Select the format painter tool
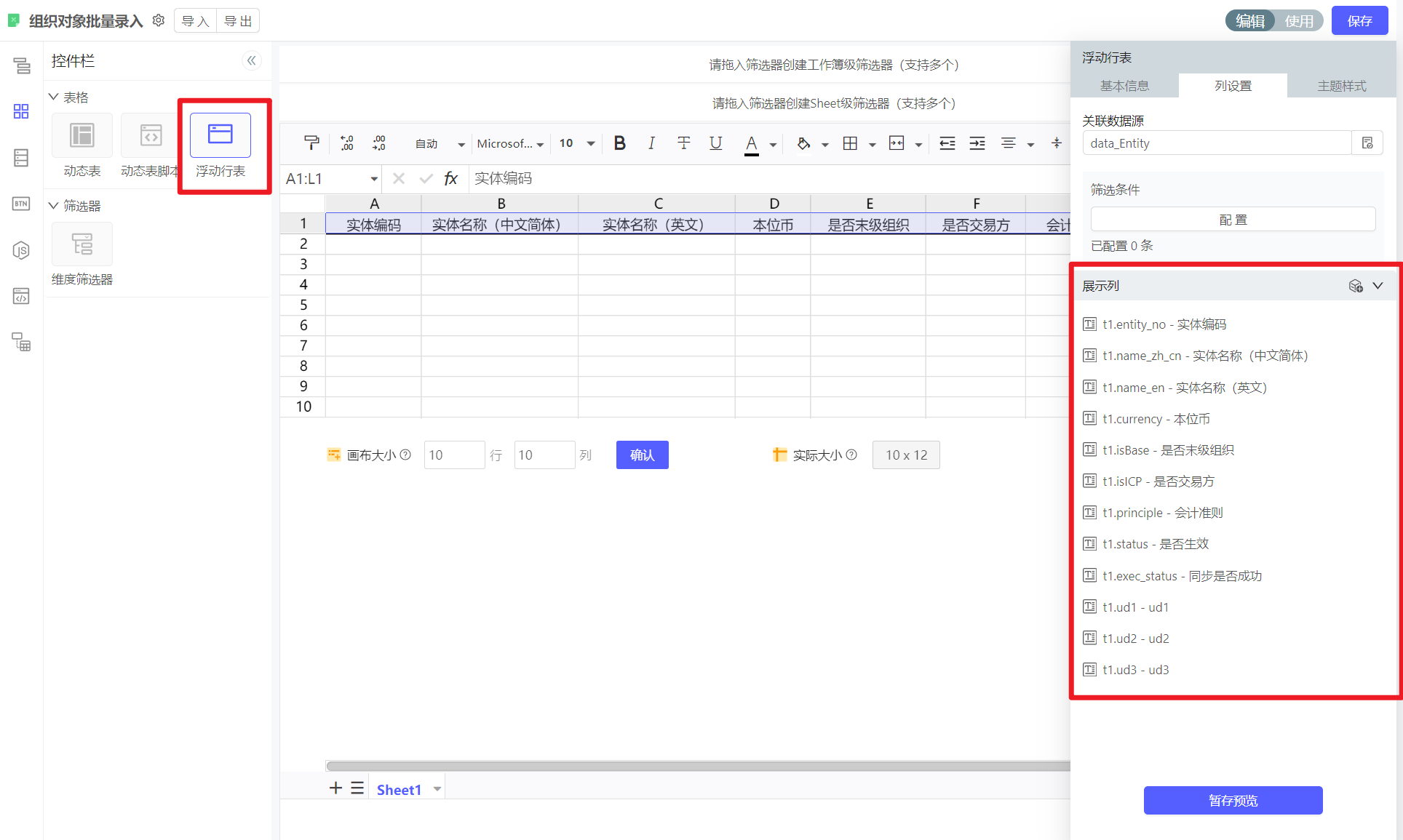Image resolution: width=1403 pixels, height=840 pixels. 311,143
